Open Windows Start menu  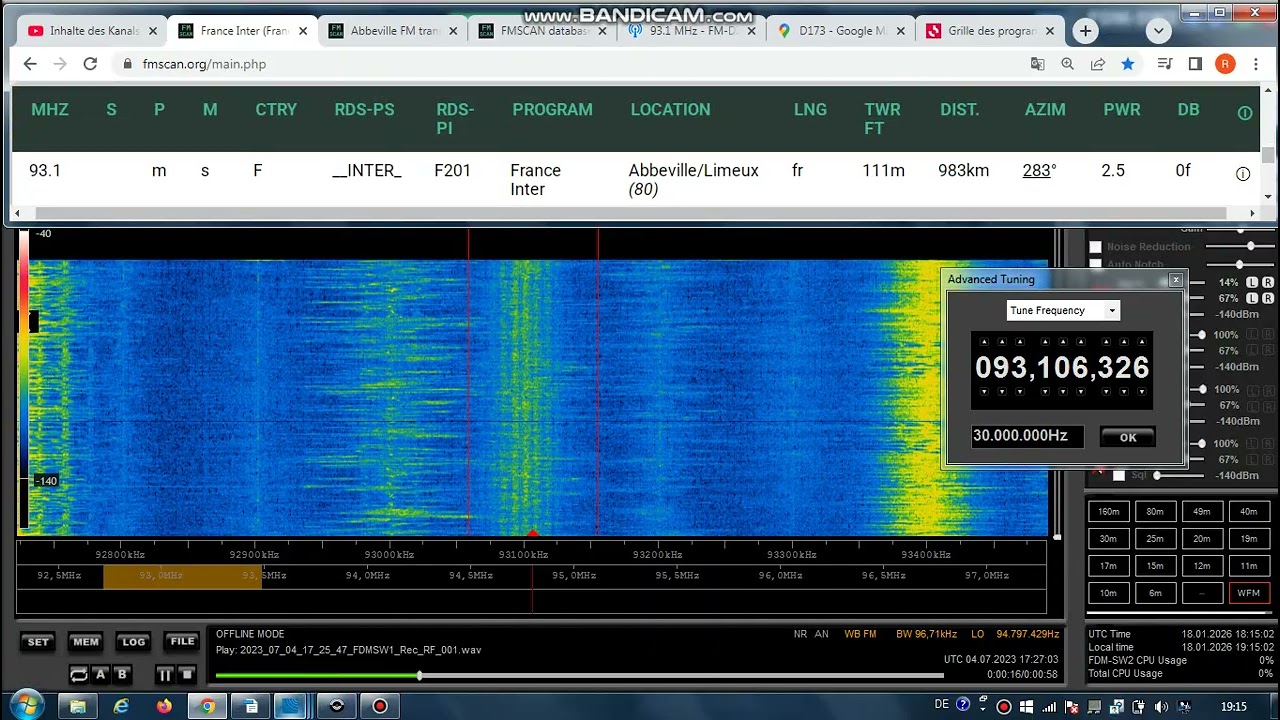pos(27,705)
